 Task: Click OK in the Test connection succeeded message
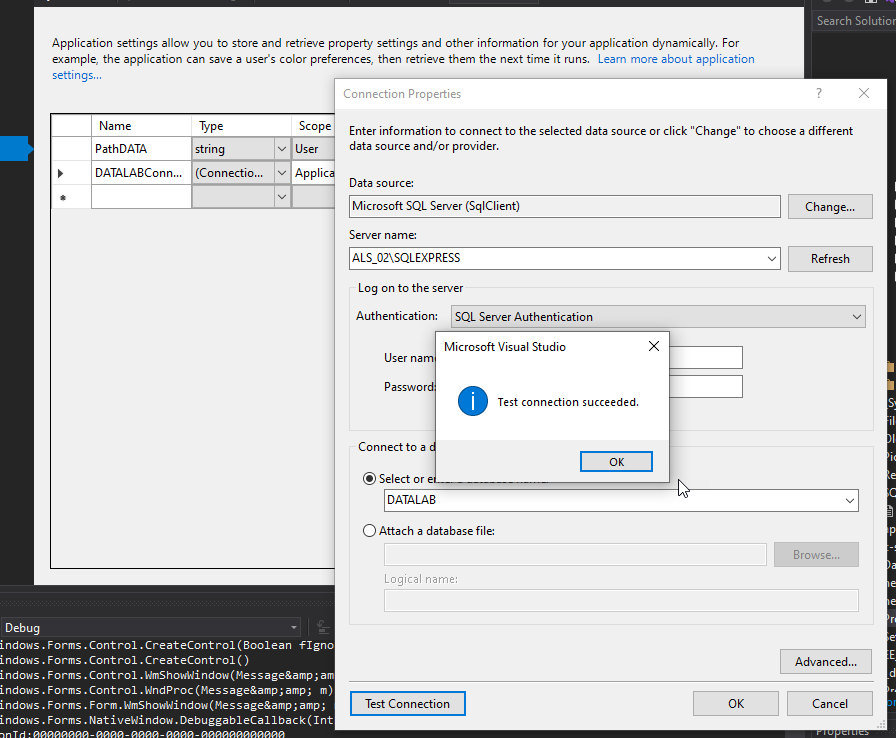tap(616, 462)
